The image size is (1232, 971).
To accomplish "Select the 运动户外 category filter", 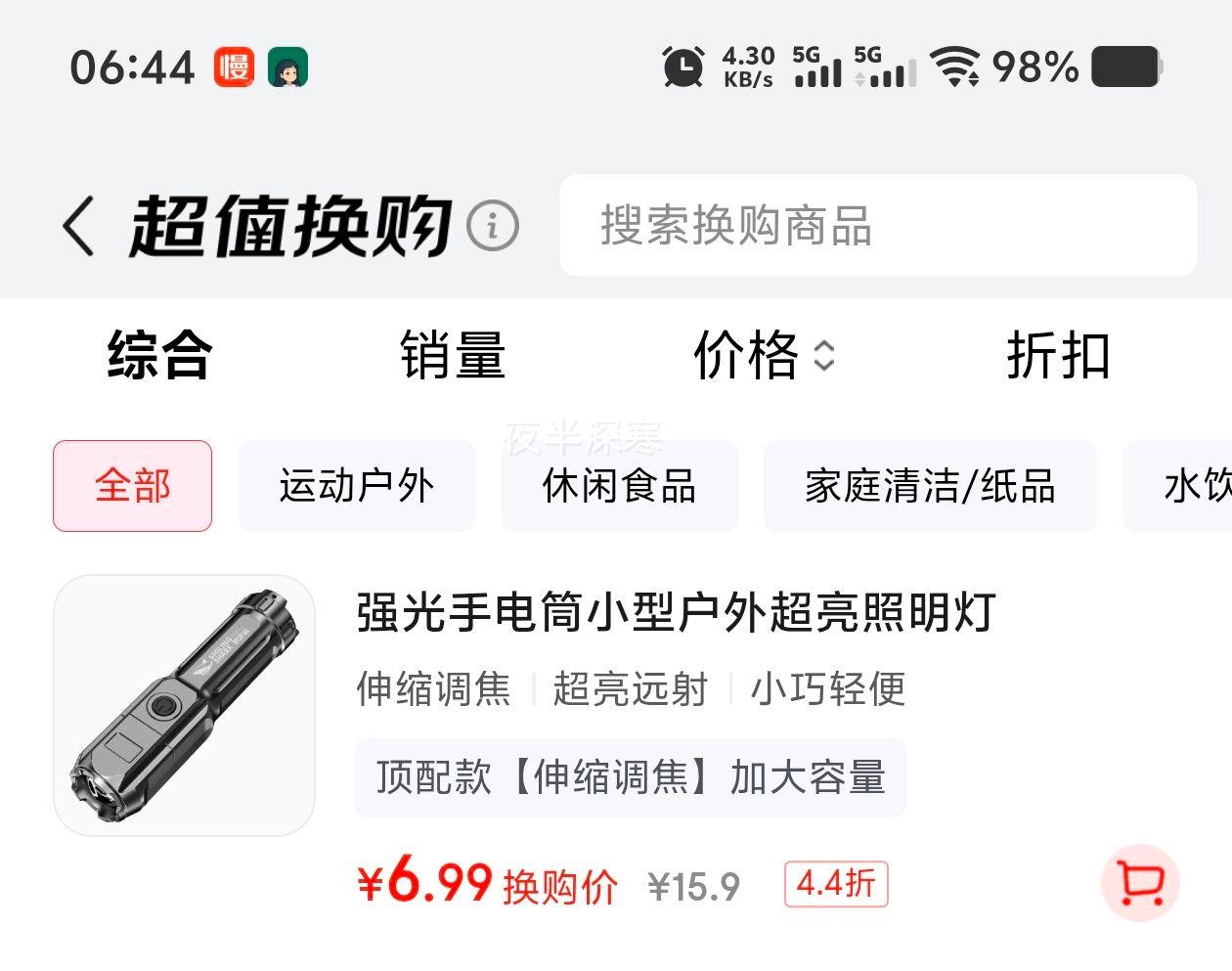I will coord(357,486).
